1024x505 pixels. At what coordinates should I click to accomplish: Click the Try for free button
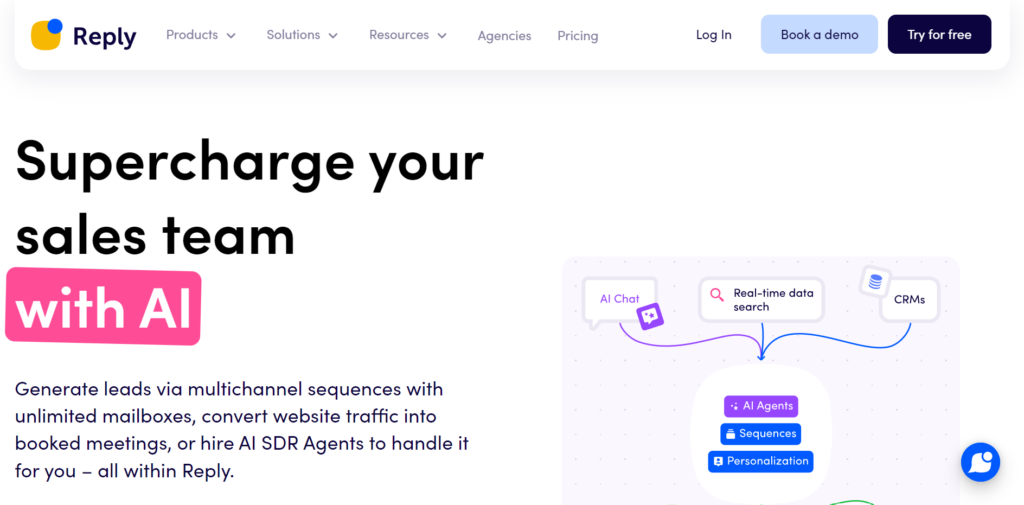pos(939,35)
